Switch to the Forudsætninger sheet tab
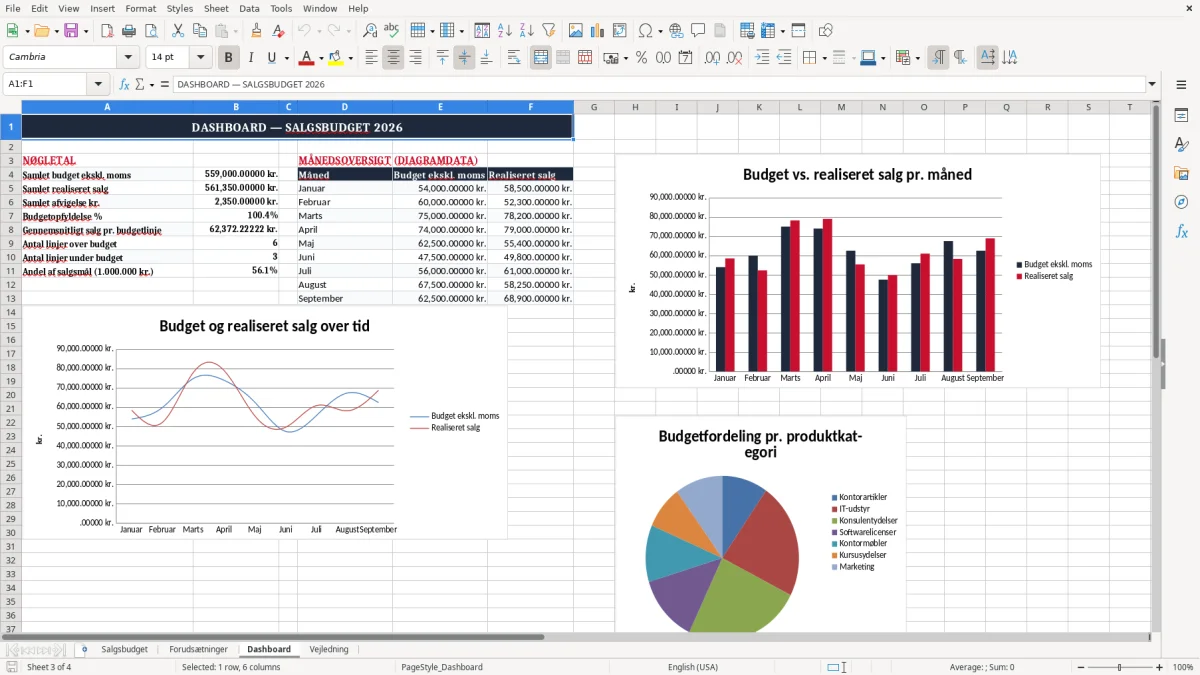This screenshot has height=675, width=1200. 198,650
